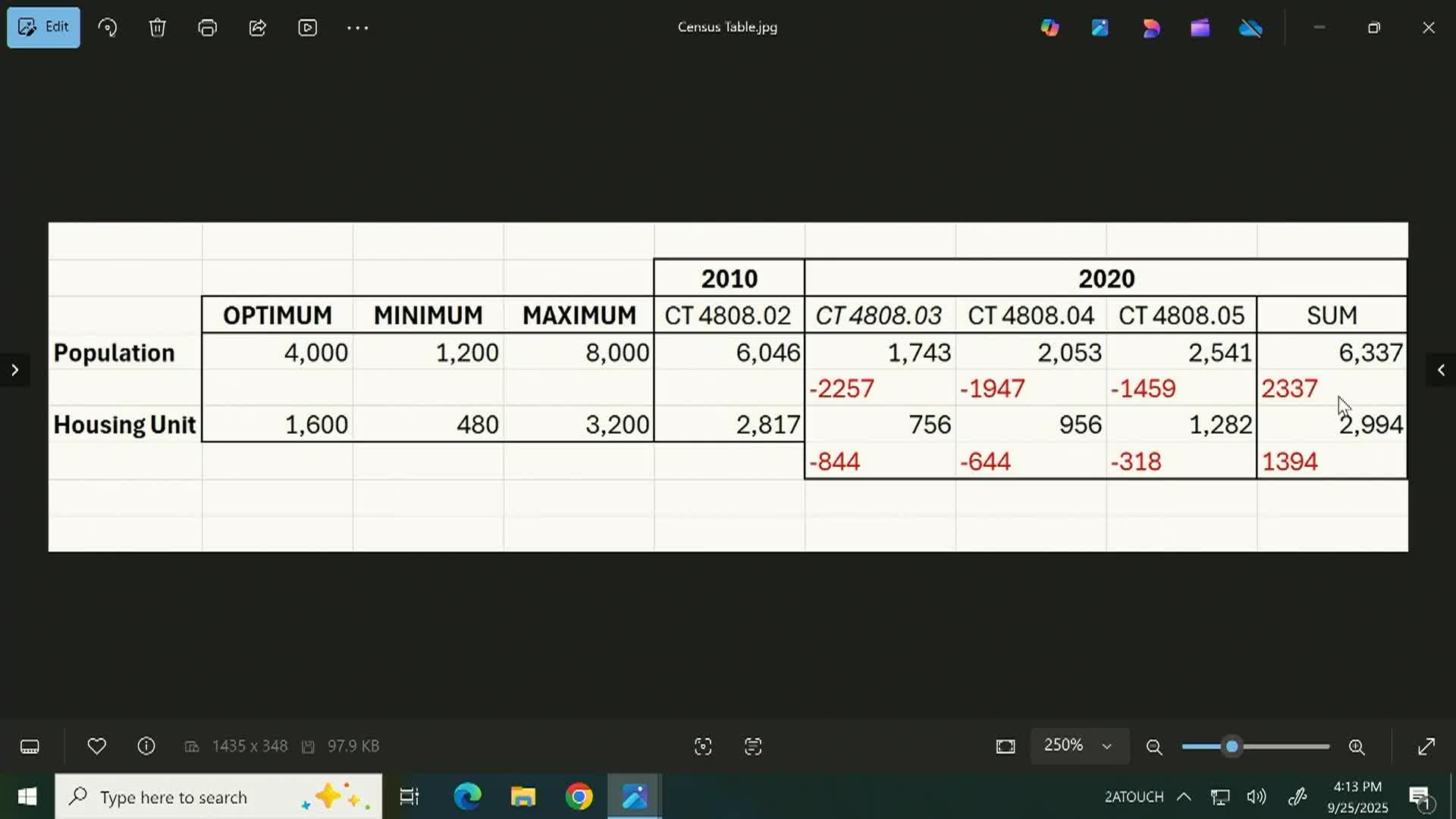Add image to favorites with heart
Image resolution: width=1456 pixels, height=819 pixels.
[x=96, y=746]
